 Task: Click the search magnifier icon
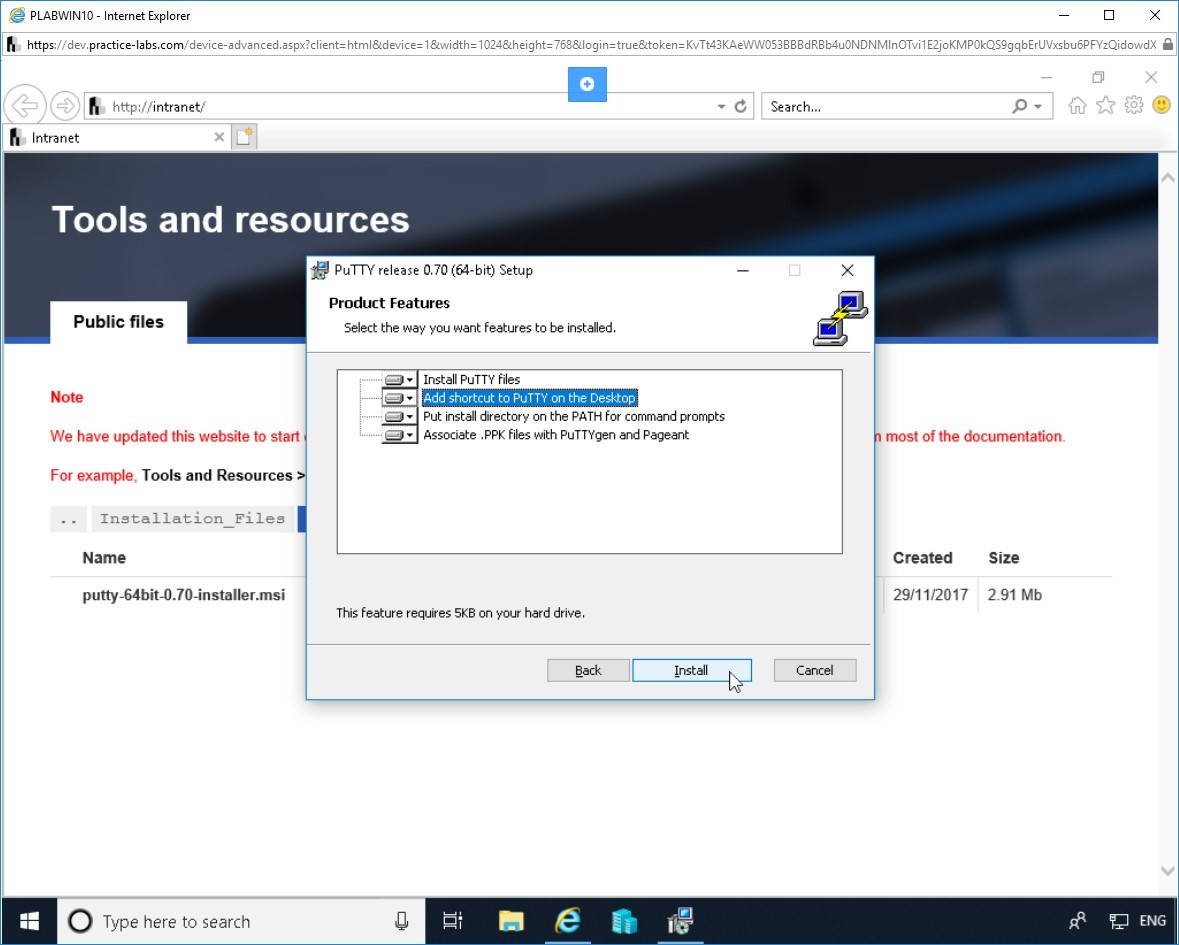coord(1020,107)
